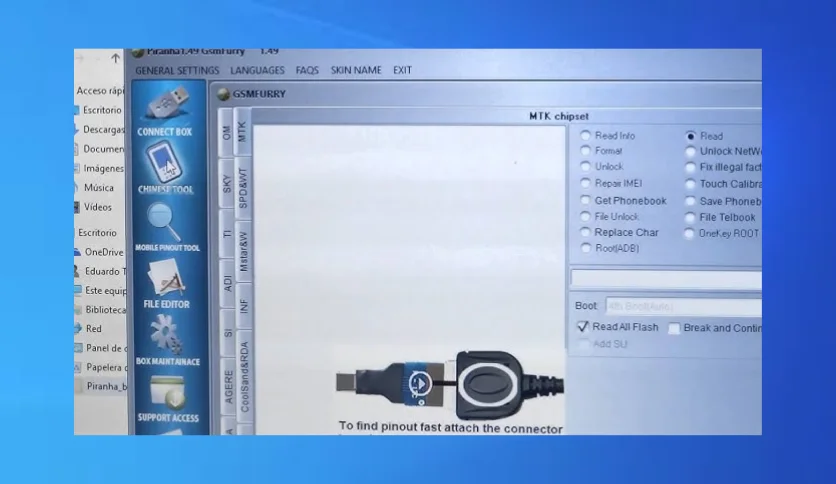The image size is (836, 484).
Task: Switch to the MTK vertical tab
Action: click(x=243, y=132)
